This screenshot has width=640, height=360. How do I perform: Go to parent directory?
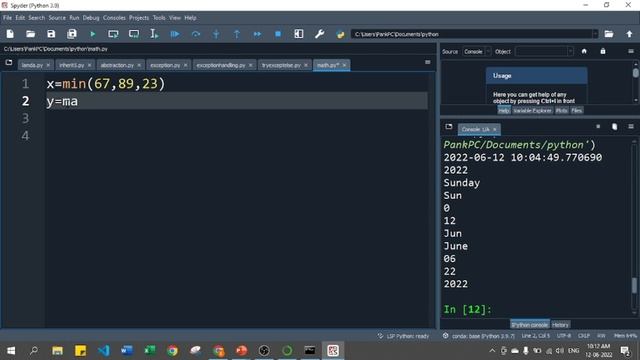[x=629, y=34]
